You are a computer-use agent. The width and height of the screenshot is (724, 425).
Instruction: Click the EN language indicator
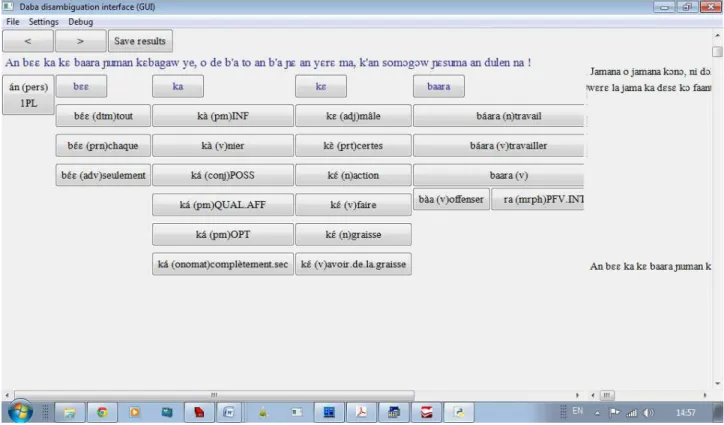click(x=577, y=411)
